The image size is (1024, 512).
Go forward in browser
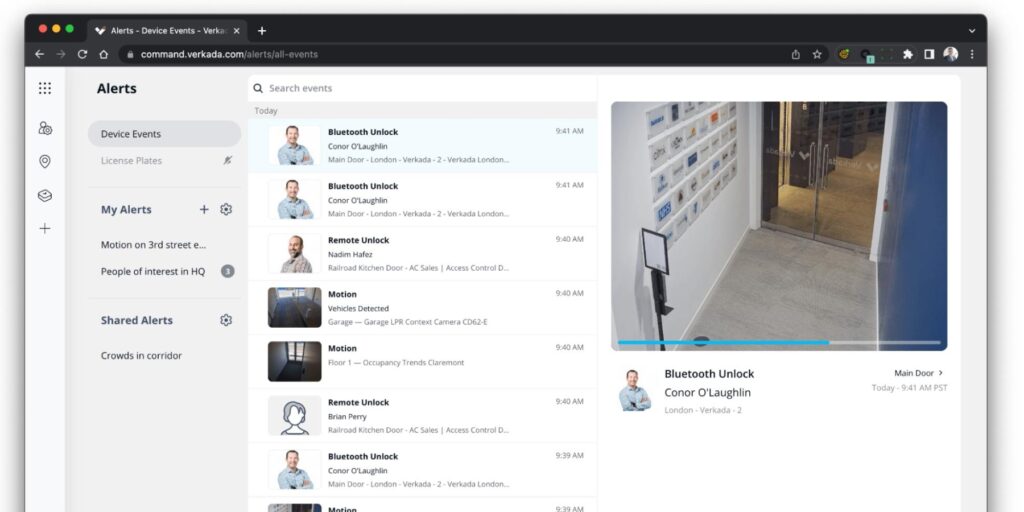[61, 54]
